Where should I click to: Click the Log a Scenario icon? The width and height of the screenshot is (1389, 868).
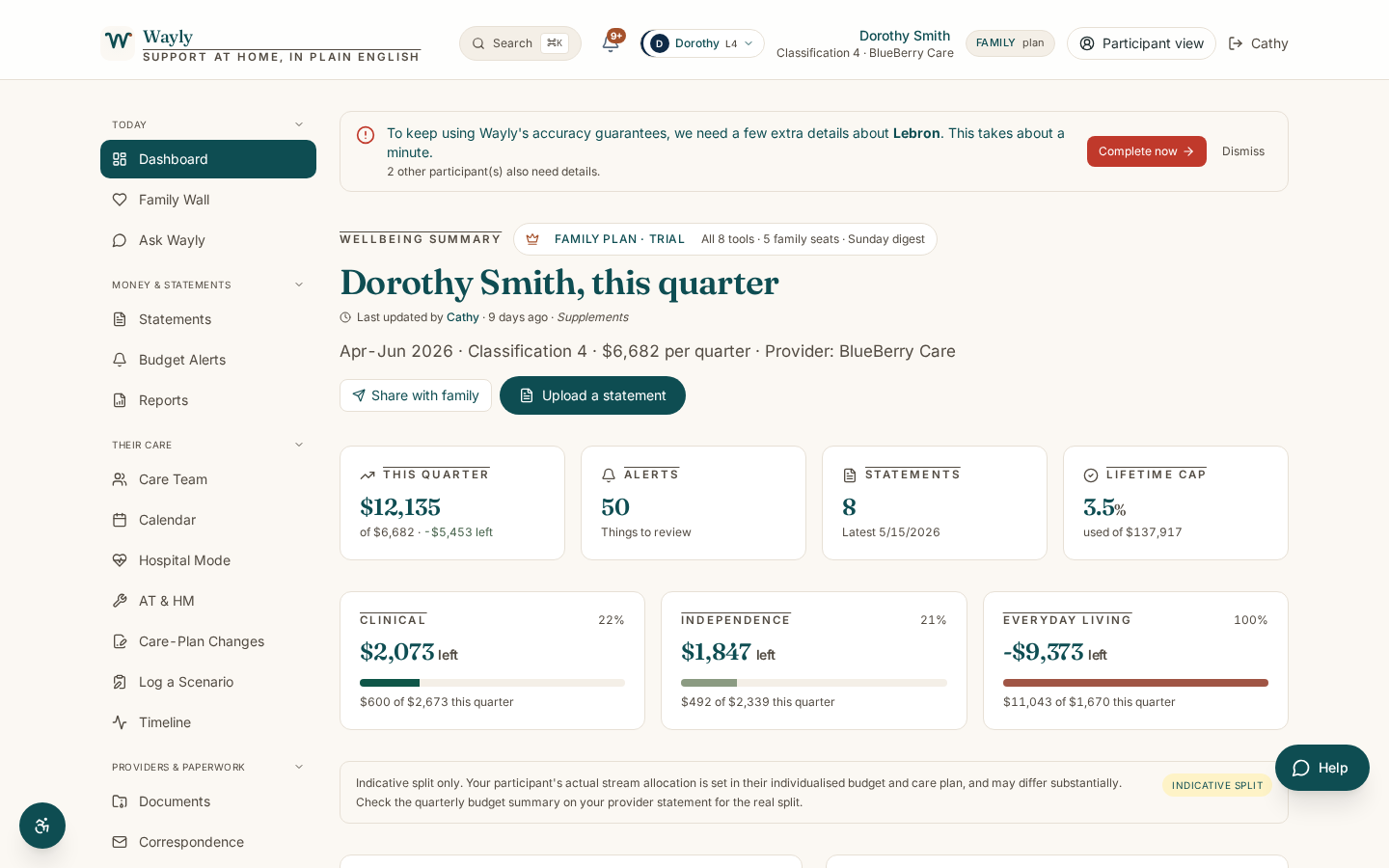point(120,682)
